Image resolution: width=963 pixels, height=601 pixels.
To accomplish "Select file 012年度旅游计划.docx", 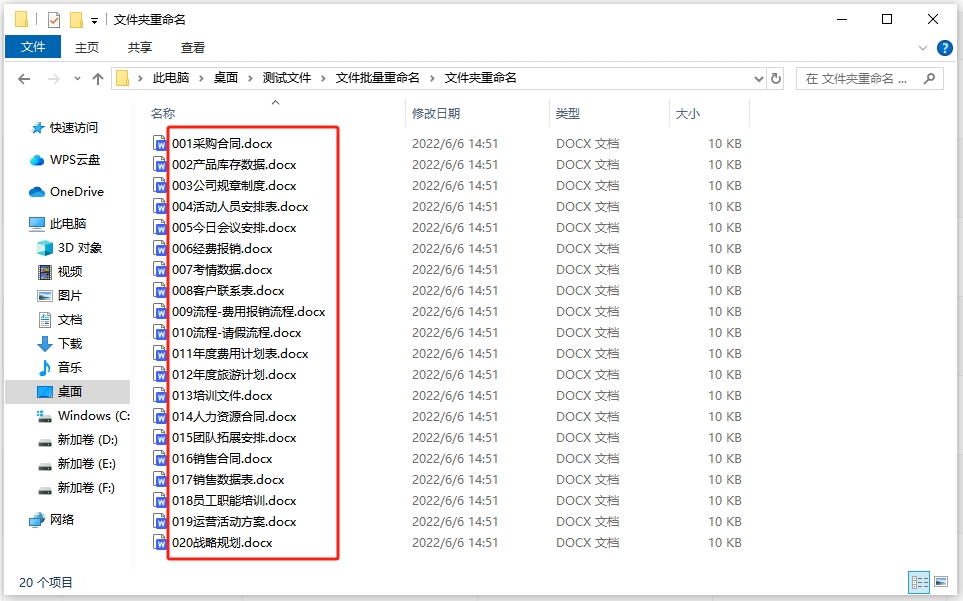I will (234, 374).
